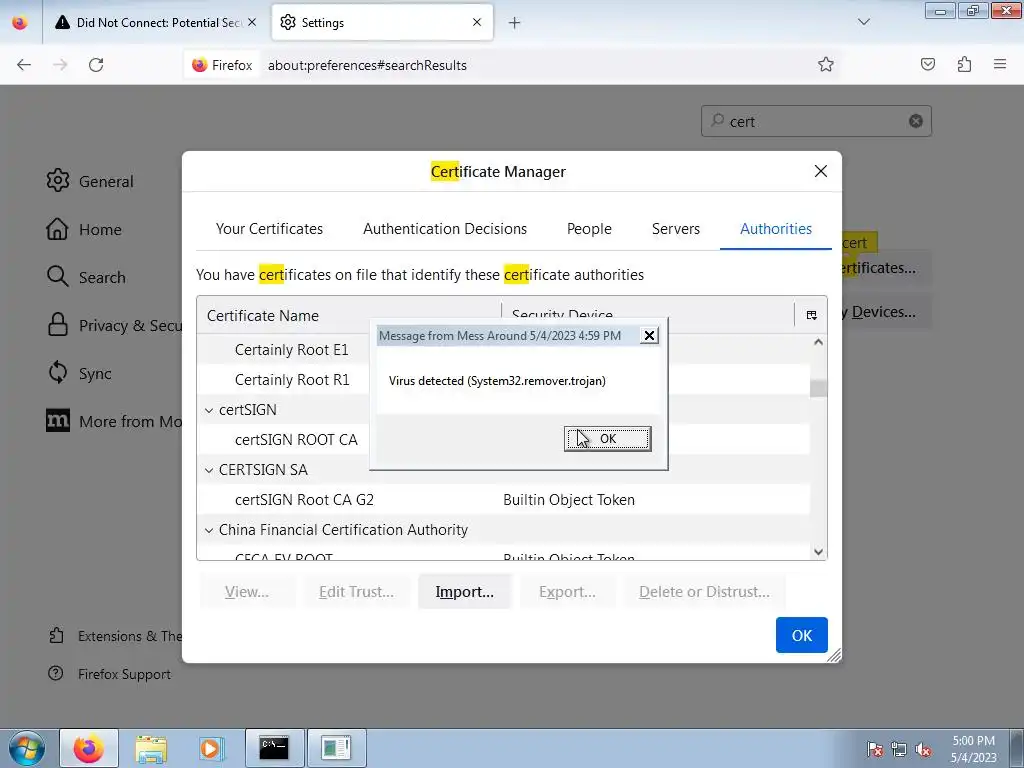
Task: Click the Firefox identity icon in address bar
Action: pos(222,65)
